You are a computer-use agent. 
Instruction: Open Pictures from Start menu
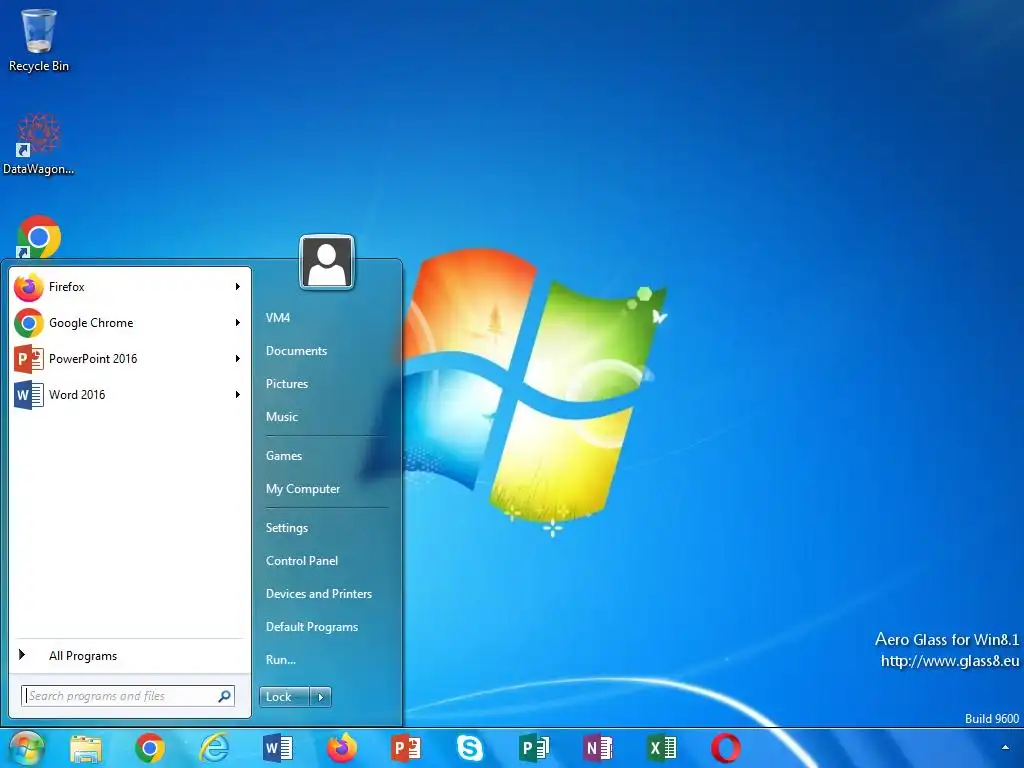[x=287, y=383]
